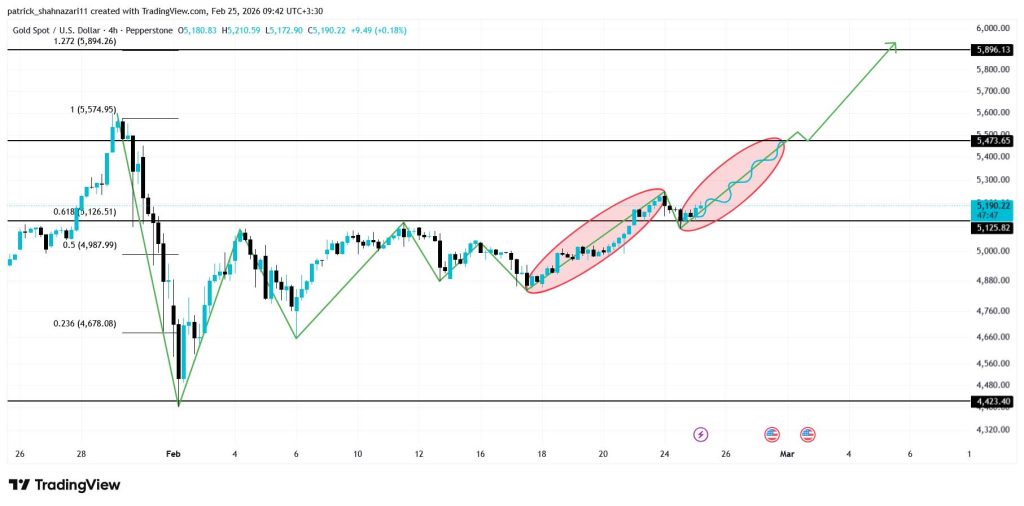Open the right US flag economic event
Viewport: 1024px width, 506px height.
click(x=807, y=434)
